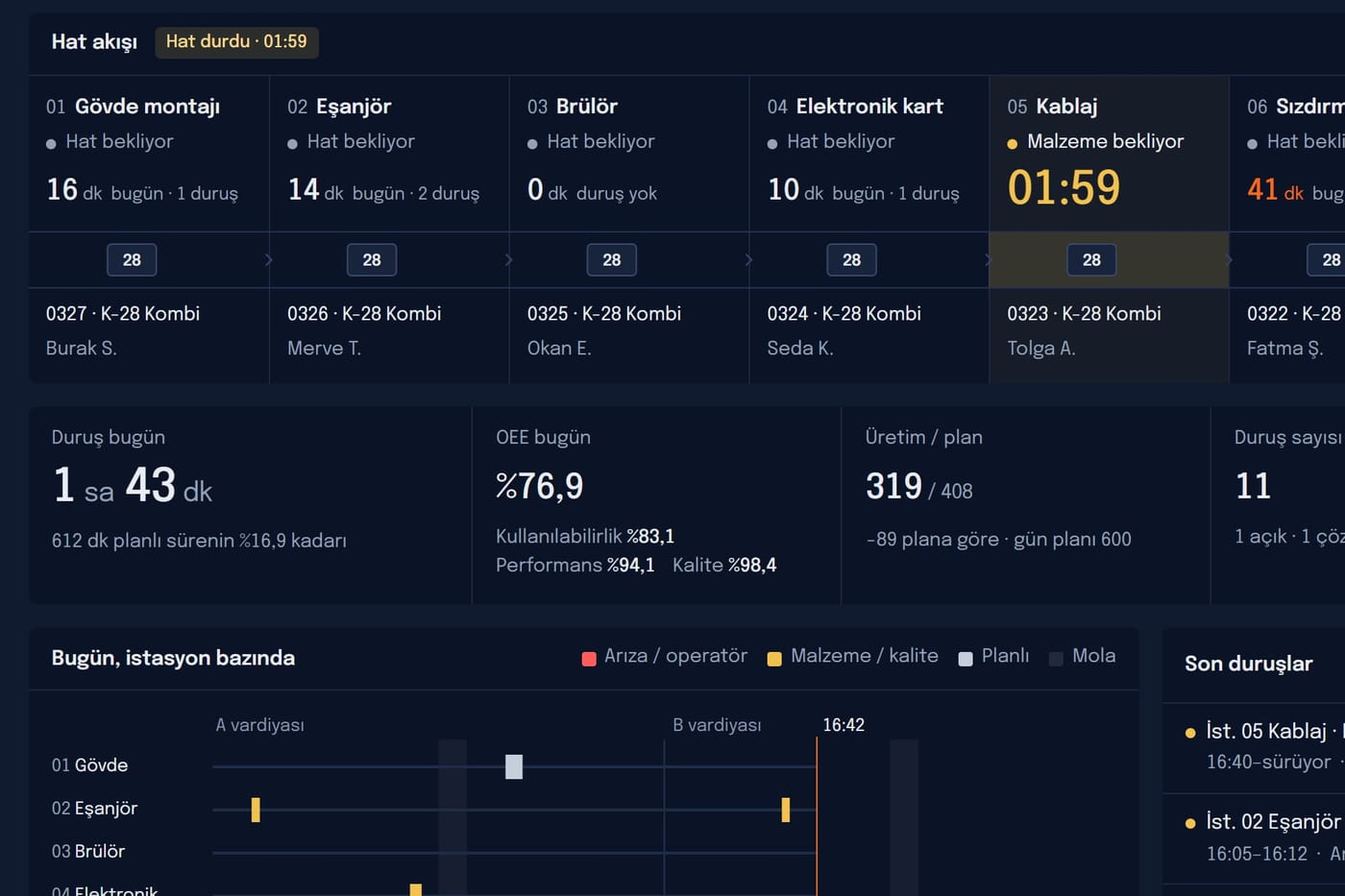The width and height of the screenshot is (1345, 896).
Task: Click 'Kalite %98,4' in the OEE card
Action: point(724,565)
